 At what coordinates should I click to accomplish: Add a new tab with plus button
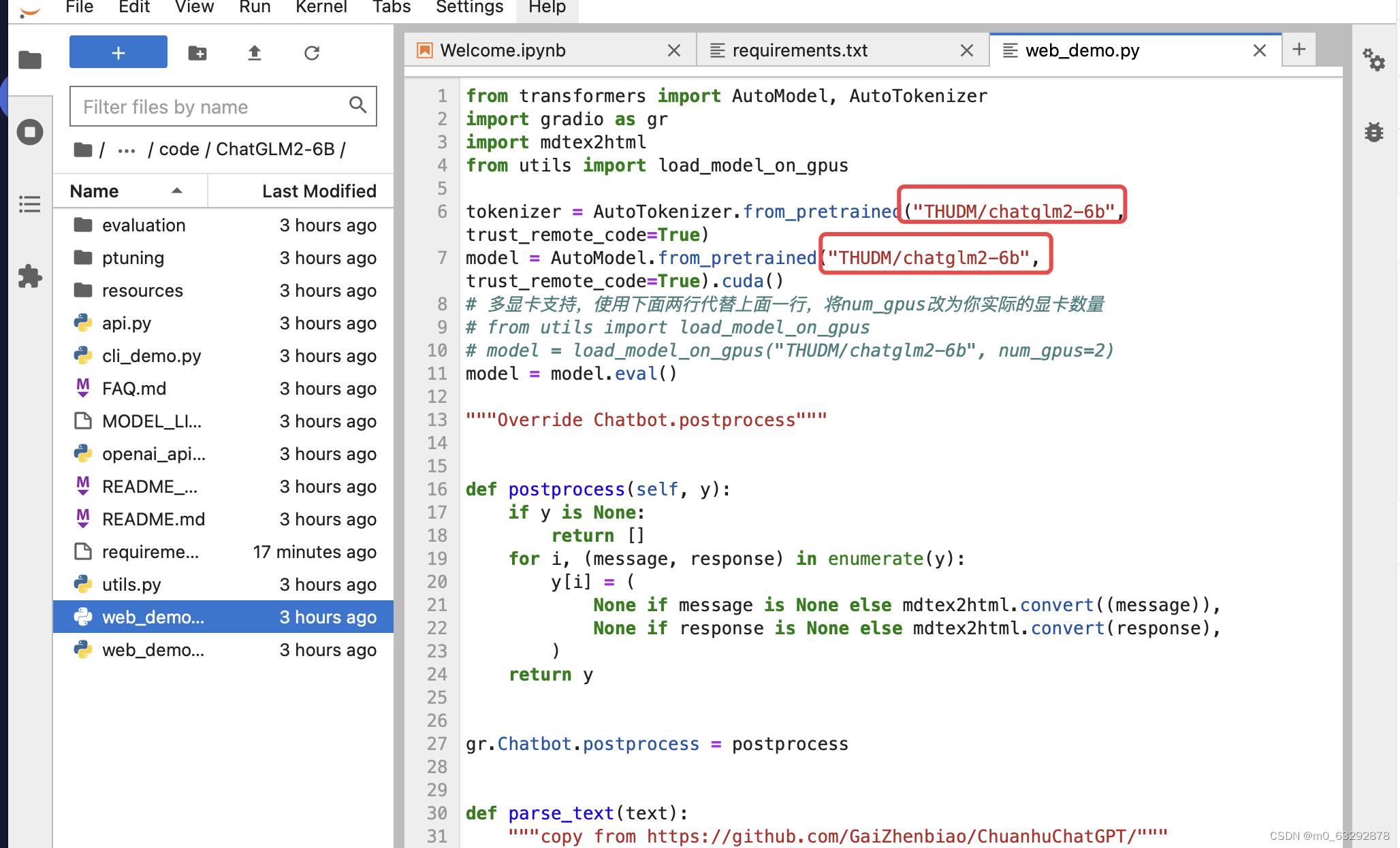pos(1299,49)
